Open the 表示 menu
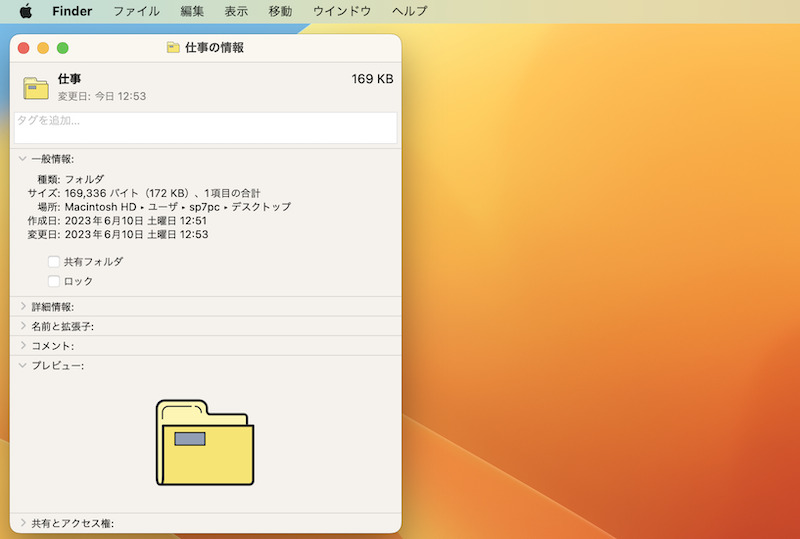This screenshot has height=539, width=800. point(236,11)
